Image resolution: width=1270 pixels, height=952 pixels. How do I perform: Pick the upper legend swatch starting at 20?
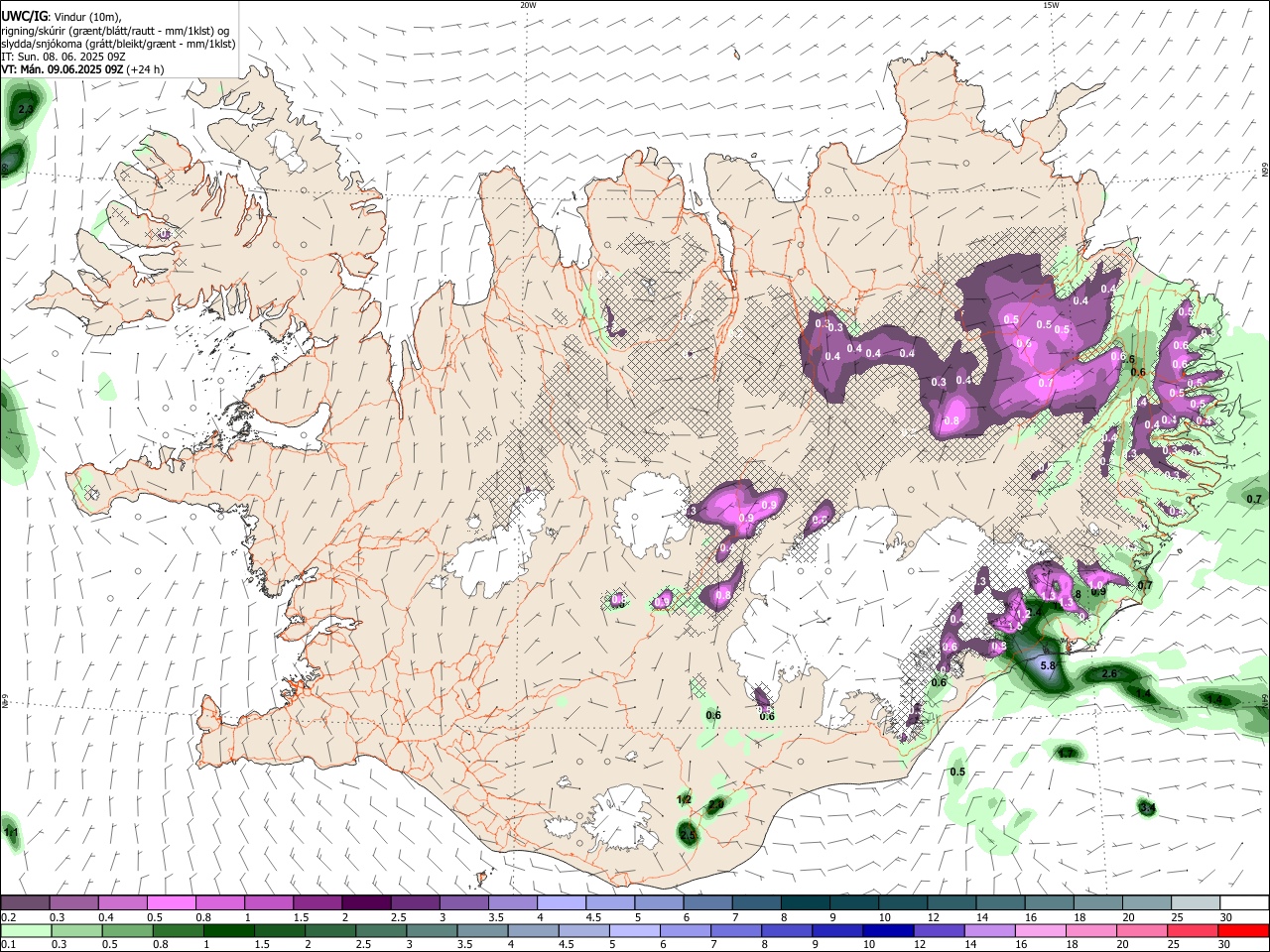point(1146,903)
